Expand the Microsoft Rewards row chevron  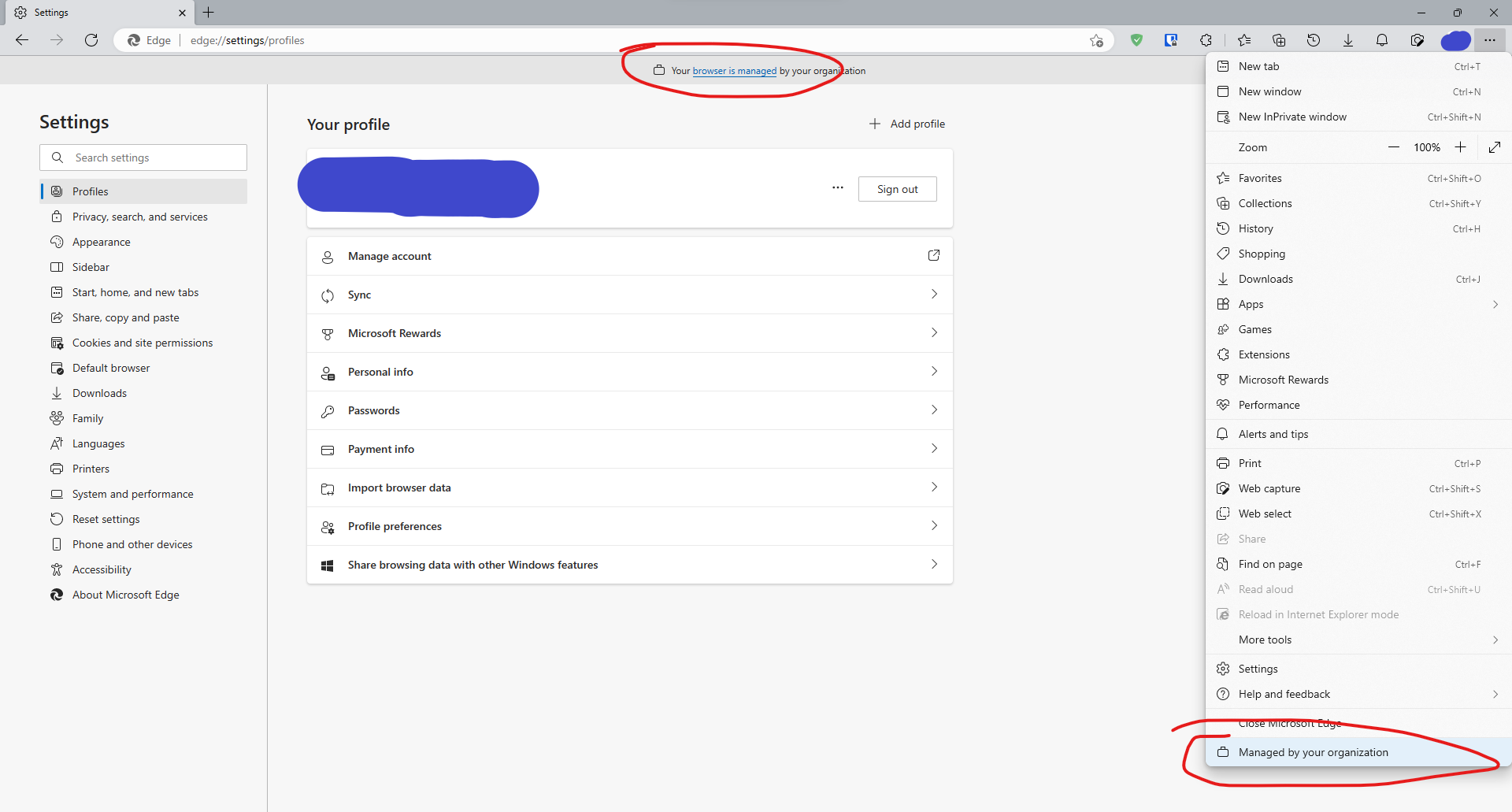(x=934, y=332)
